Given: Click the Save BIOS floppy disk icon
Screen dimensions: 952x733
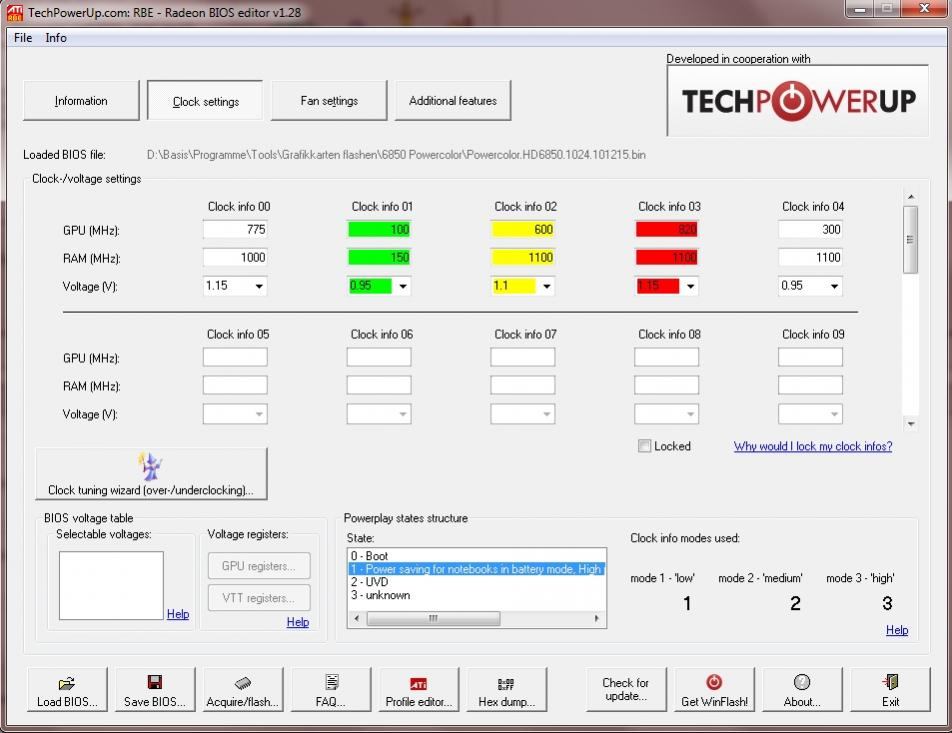Looking at the screenshot, I should [155, 689].
